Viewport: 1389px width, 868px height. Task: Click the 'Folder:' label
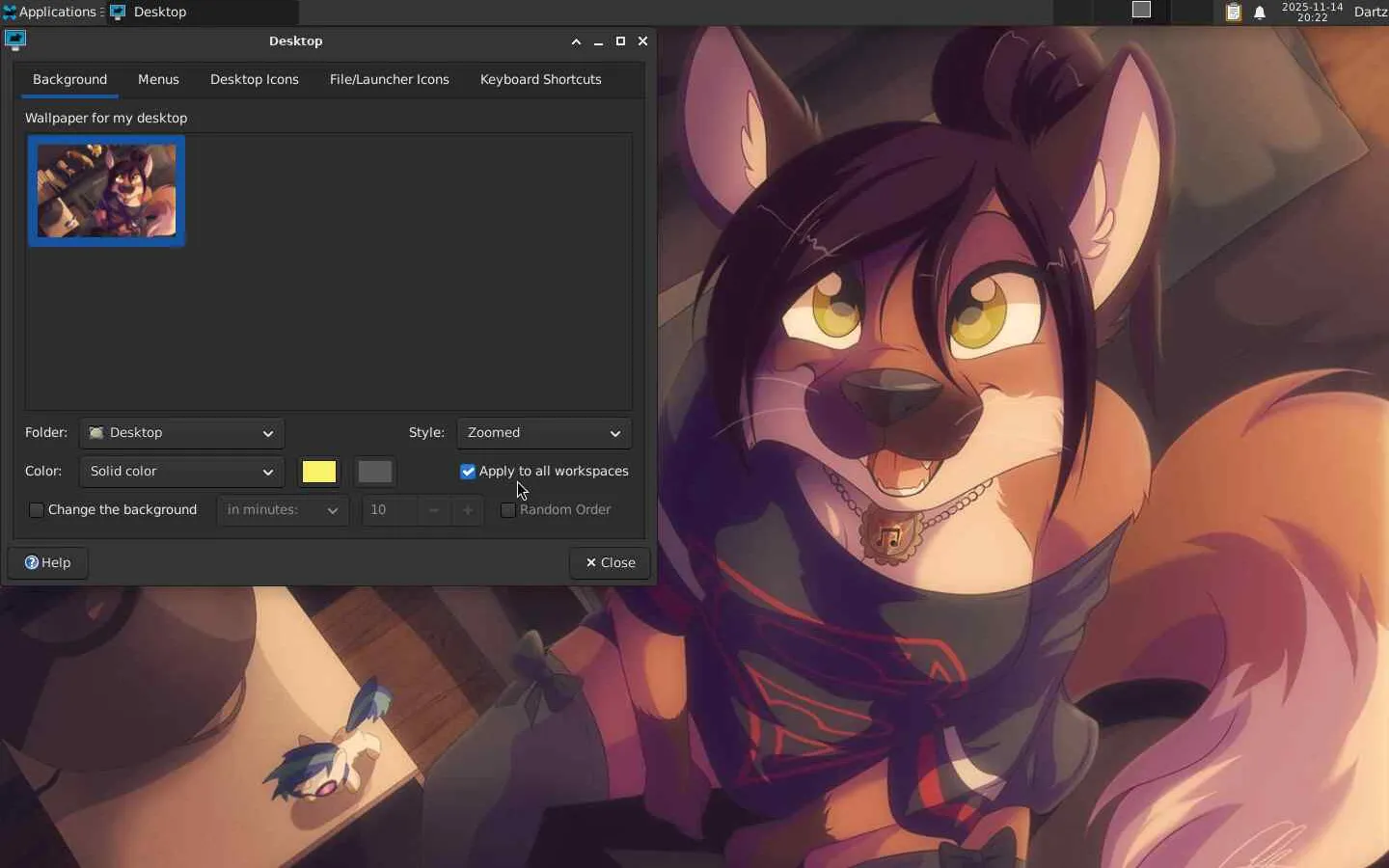point(46,433)
